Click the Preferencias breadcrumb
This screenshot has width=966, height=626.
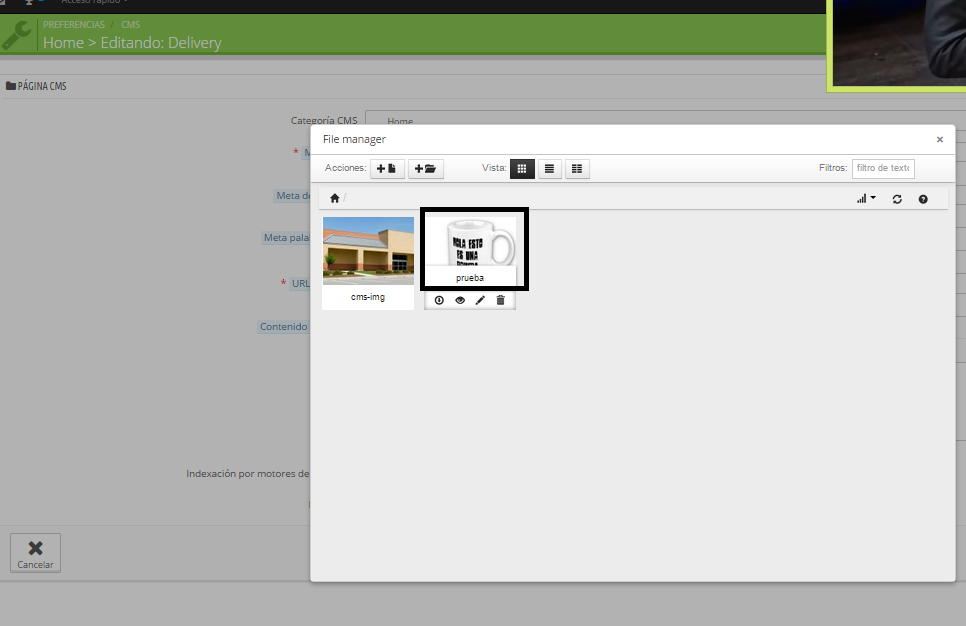[73, 25]
